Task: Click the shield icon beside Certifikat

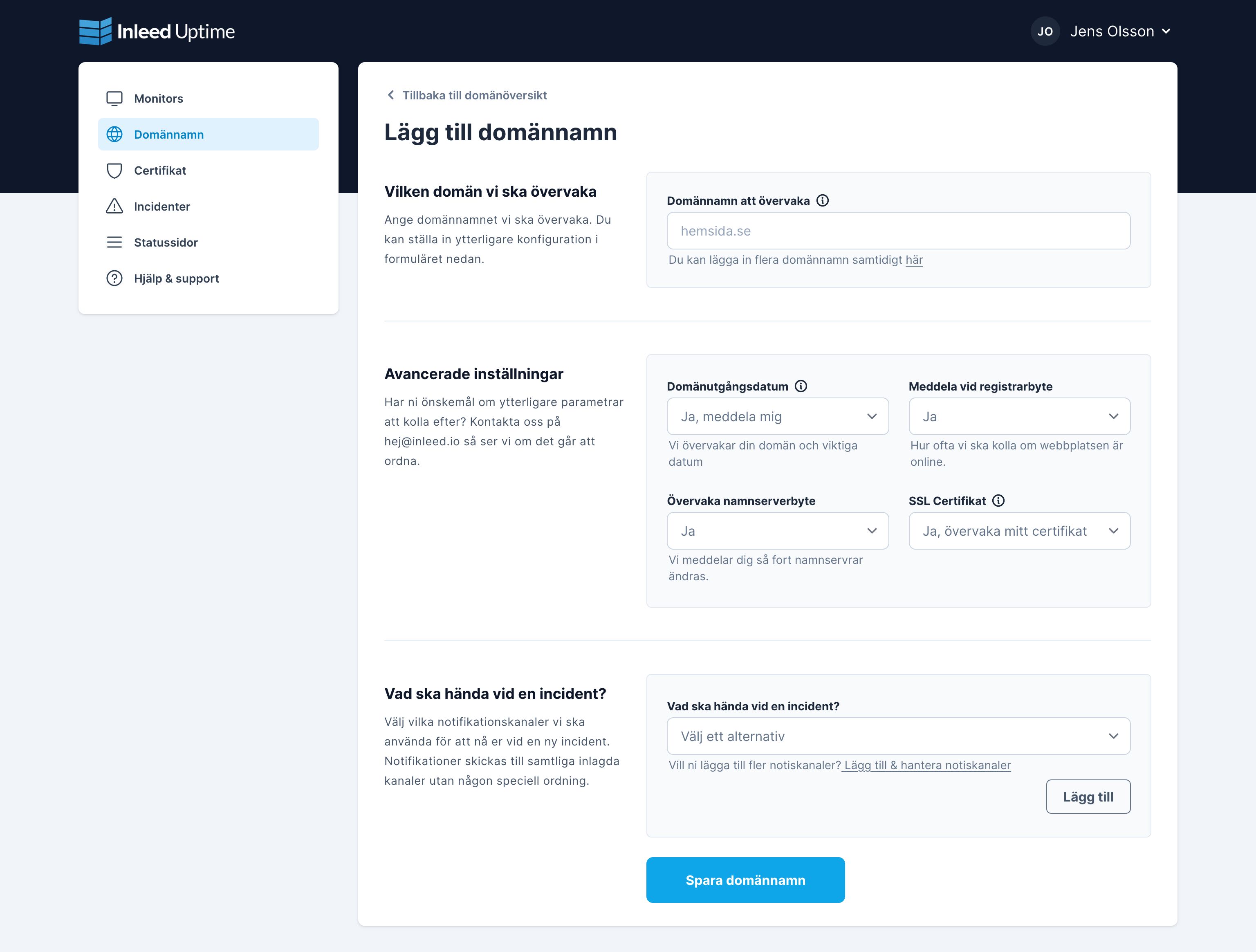Action: coord(114,171)
